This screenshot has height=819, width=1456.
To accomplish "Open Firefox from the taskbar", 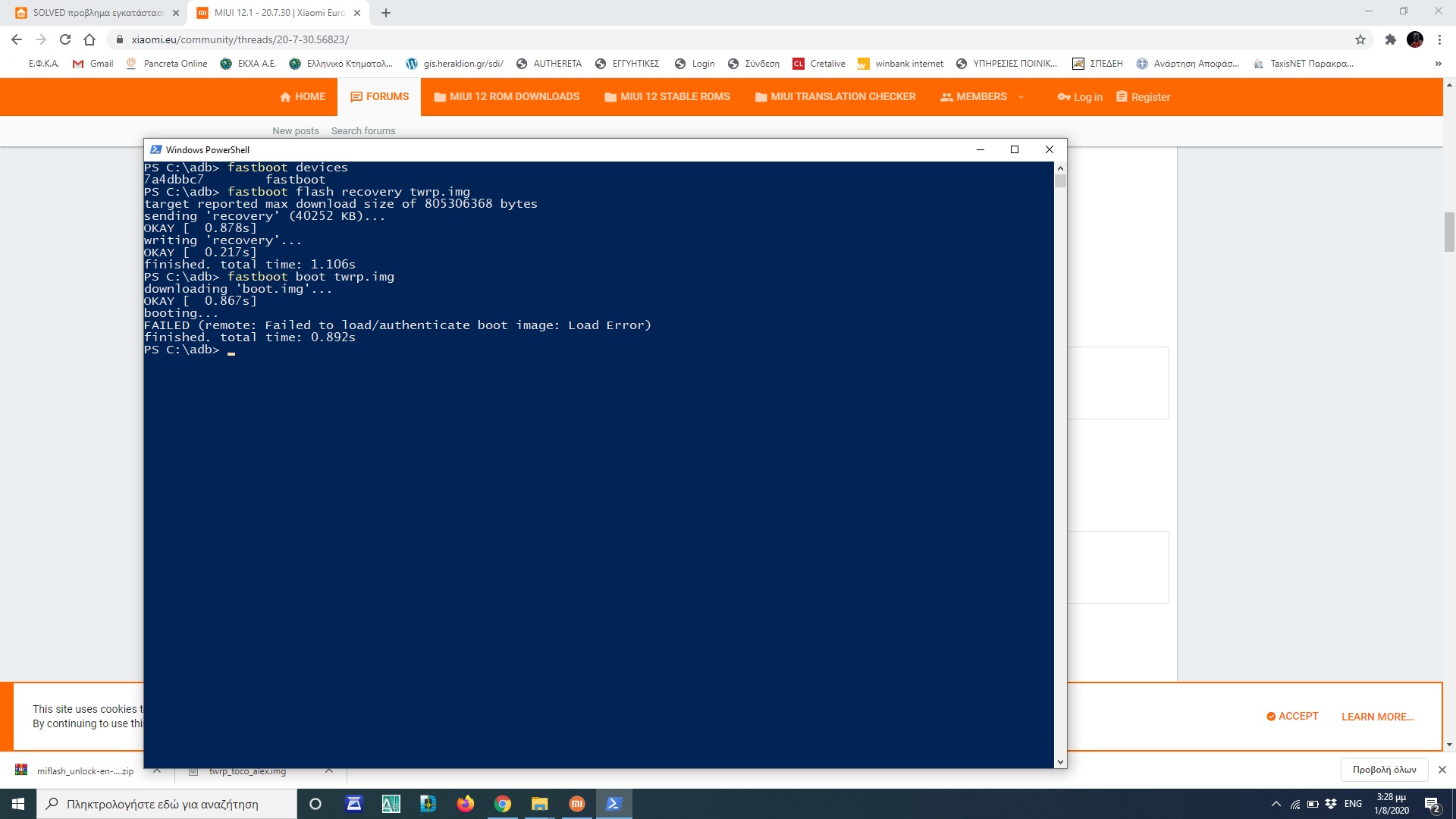I will (x=465, y=804).
